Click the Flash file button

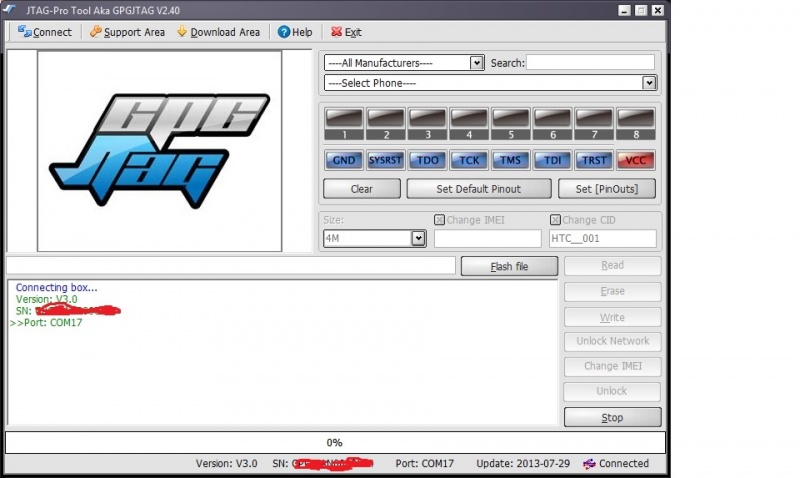click(x=509, y=266)
